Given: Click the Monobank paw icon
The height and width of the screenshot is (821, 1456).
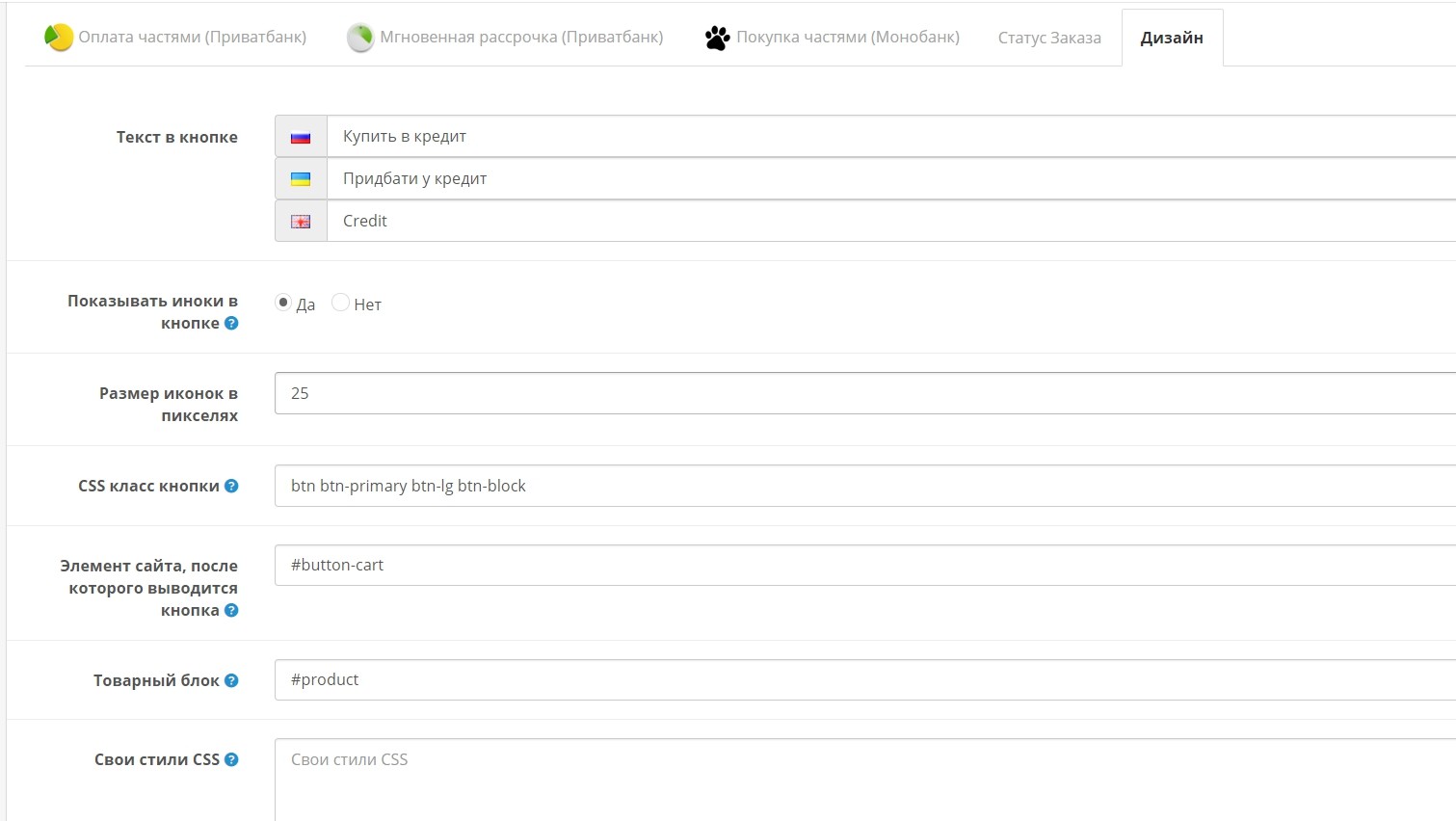Looking at the screenshot, I should (x=717, y=39).
